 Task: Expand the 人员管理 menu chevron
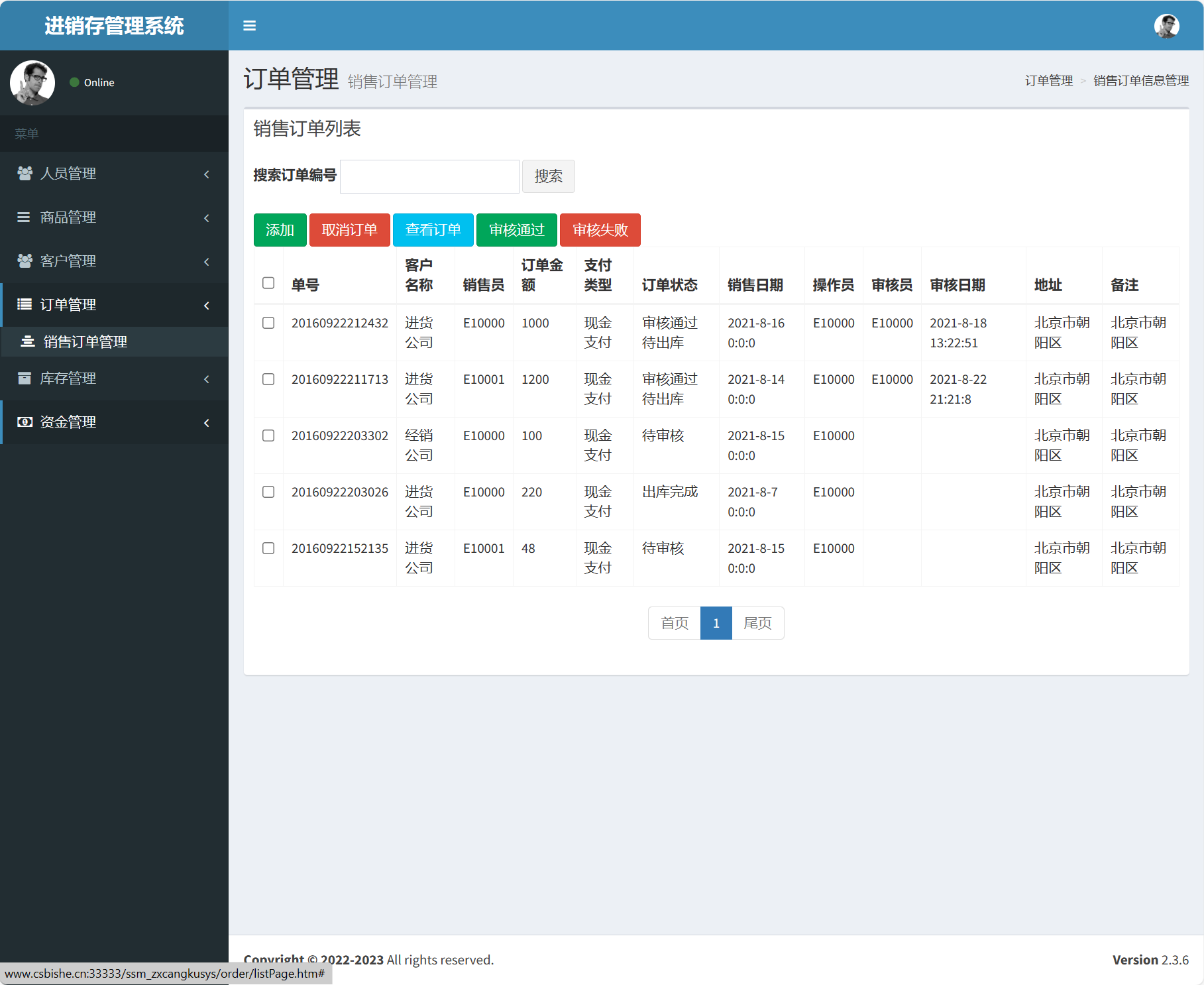click(x=207, y=174)
